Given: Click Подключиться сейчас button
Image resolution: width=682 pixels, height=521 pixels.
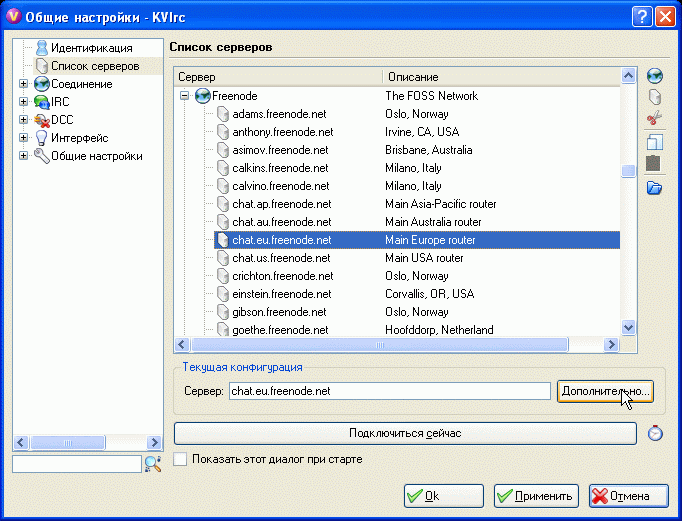Looking at the screenshot, I should 405,433.
